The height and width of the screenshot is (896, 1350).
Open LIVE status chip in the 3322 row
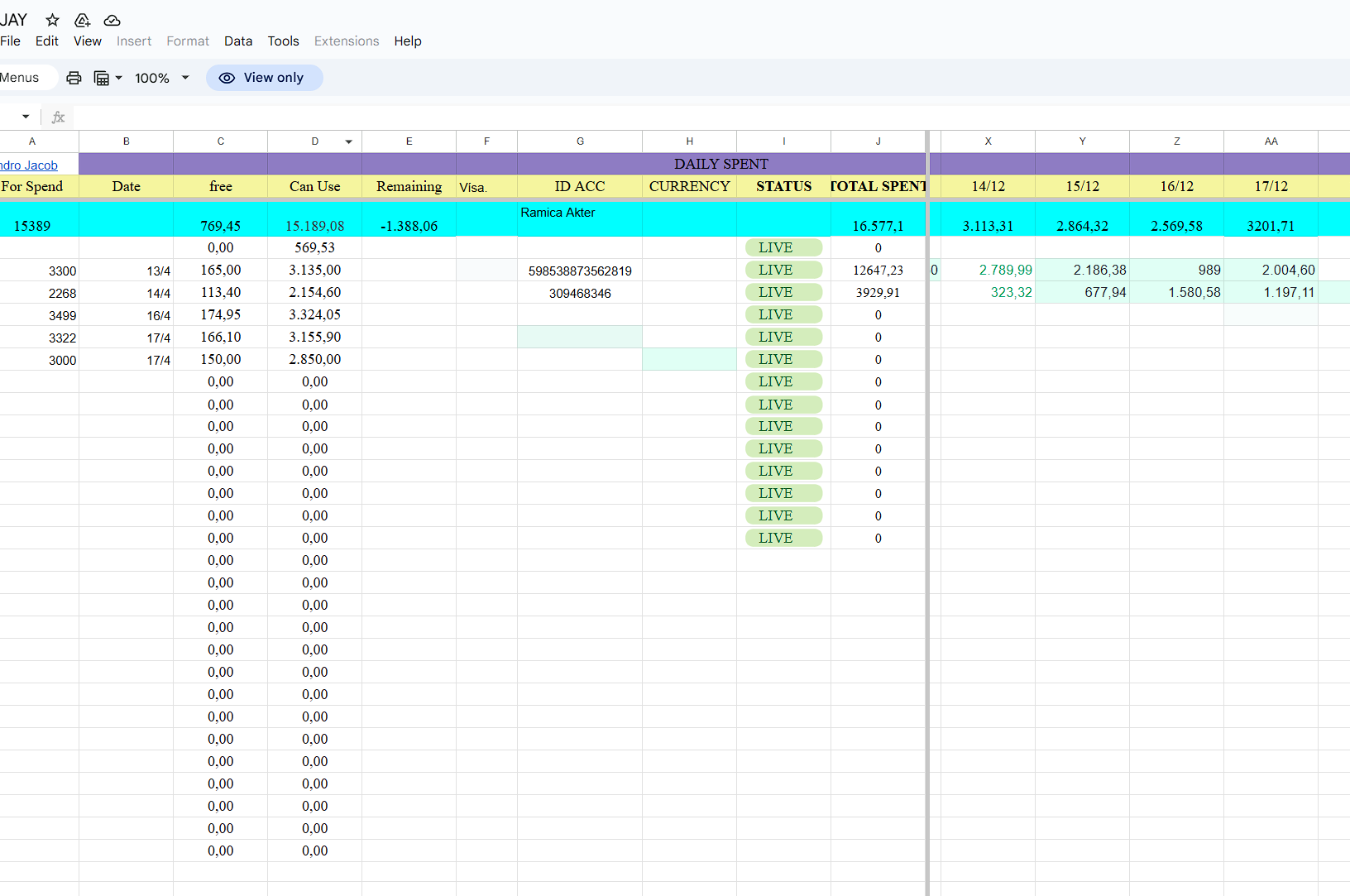pyautogui.click(x=783, y=337)
